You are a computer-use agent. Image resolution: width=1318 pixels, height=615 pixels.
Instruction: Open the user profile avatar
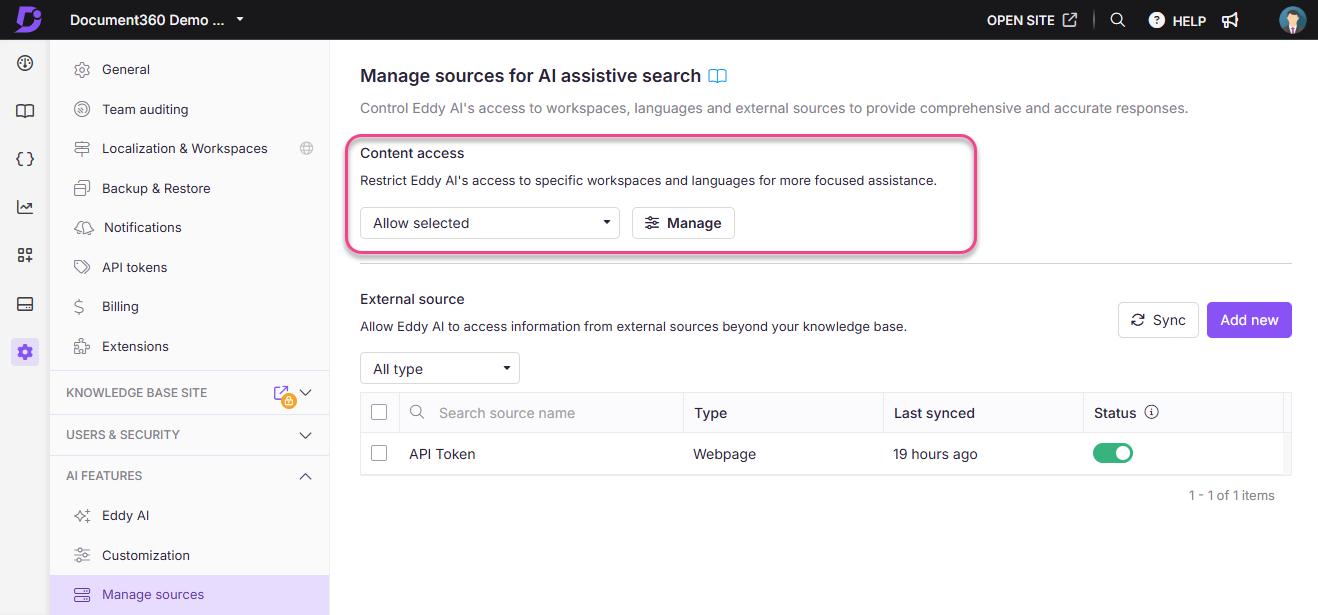pos(1293,20)
